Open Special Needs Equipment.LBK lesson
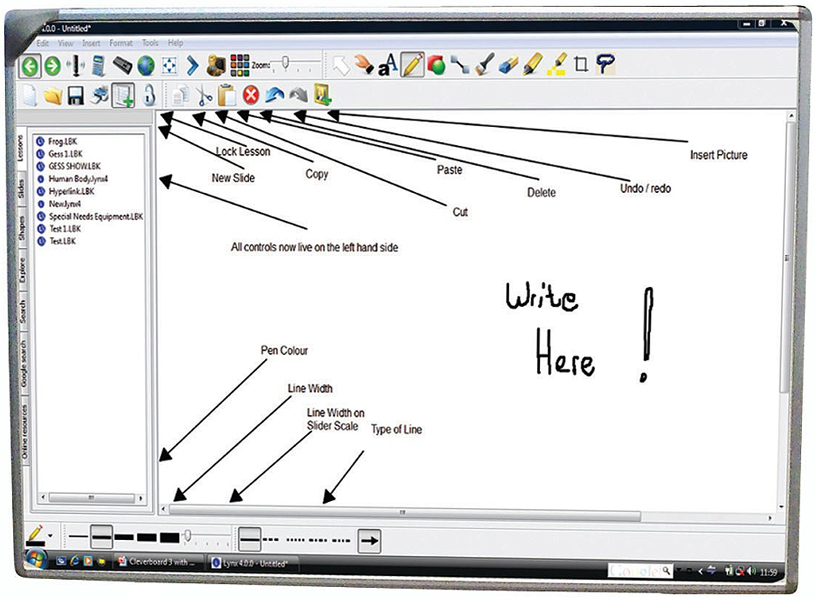This screenshot has height=600, width=816. tap(95, 215)
